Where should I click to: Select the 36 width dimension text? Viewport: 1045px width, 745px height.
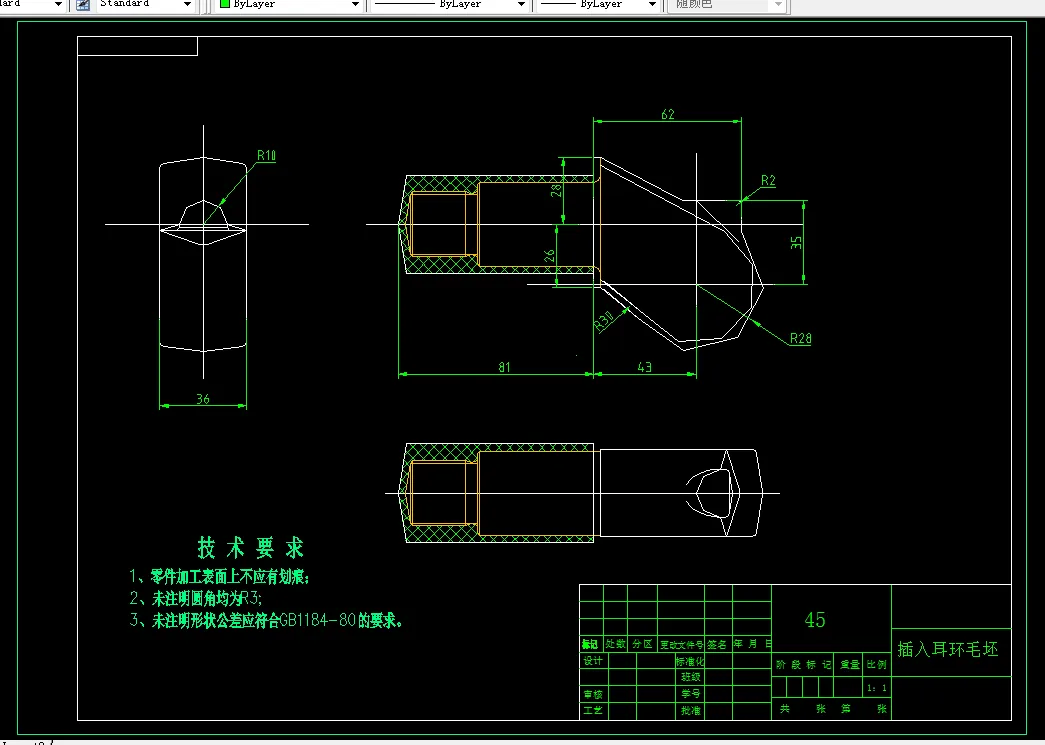[203, 398]
